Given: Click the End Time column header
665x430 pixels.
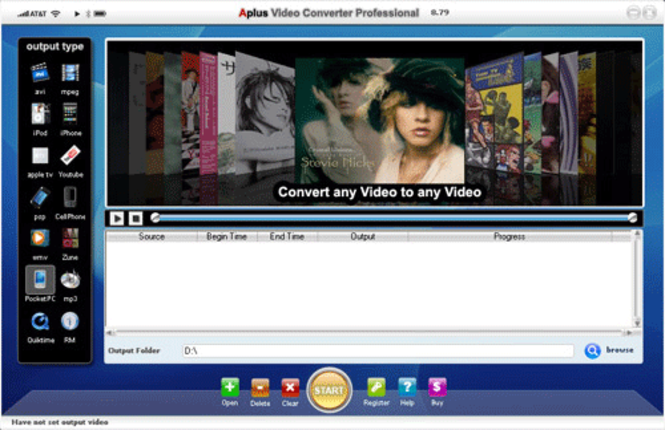Looking at the screenshot, I should 287,237.
